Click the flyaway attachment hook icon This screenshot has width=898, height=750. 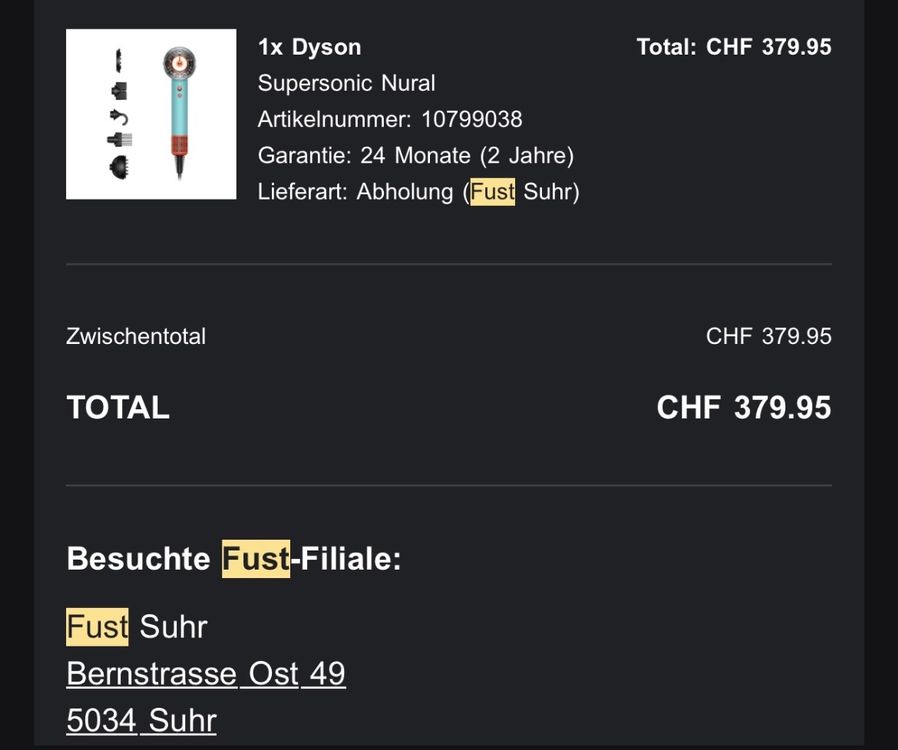tap(119, 116)
